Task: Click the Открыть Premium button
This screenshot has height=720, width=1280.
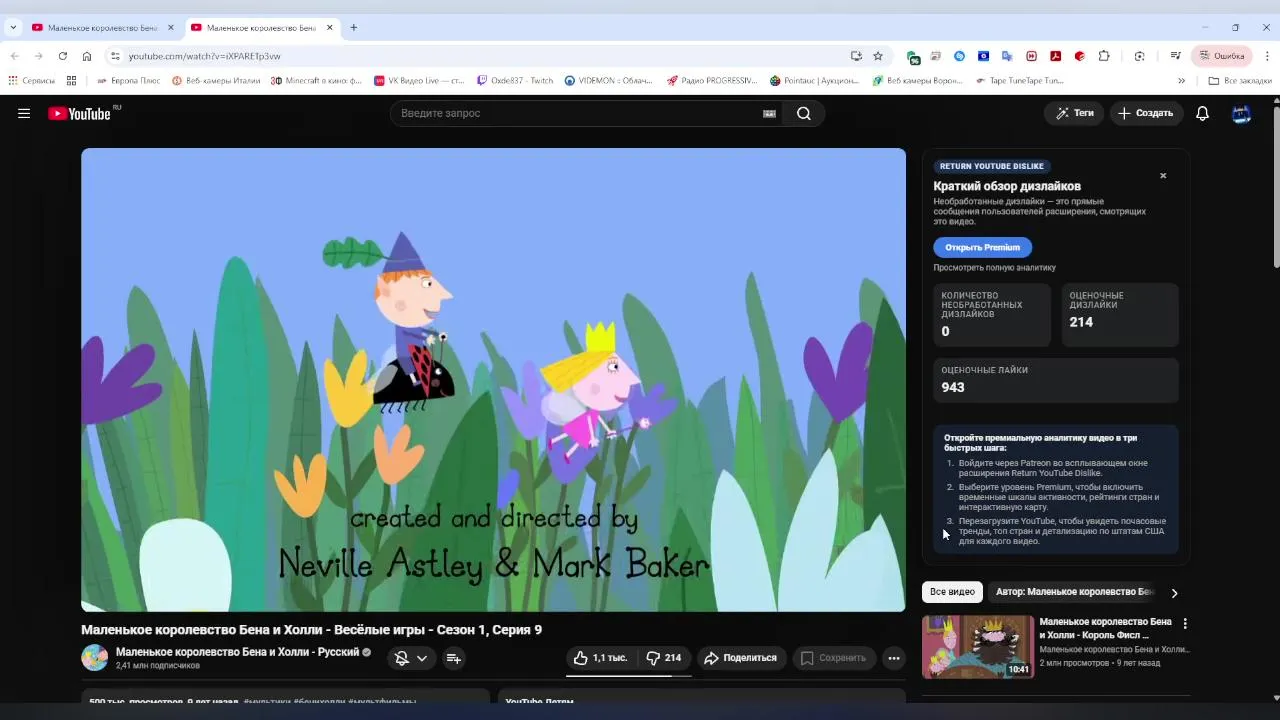Action: [982, 247]
